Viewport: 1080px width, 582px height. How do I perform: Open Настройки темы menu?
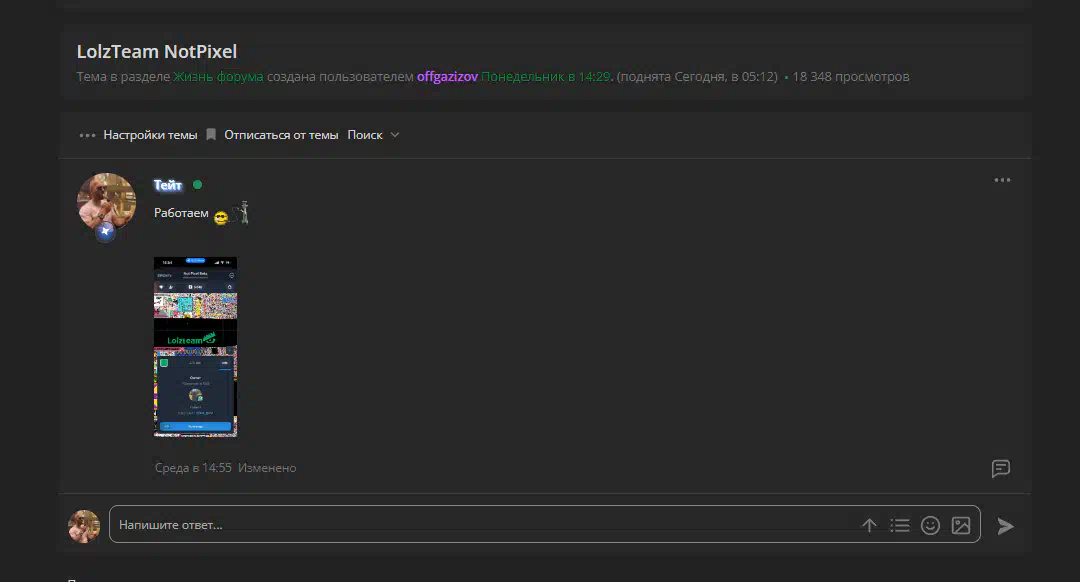click(150, 135)
